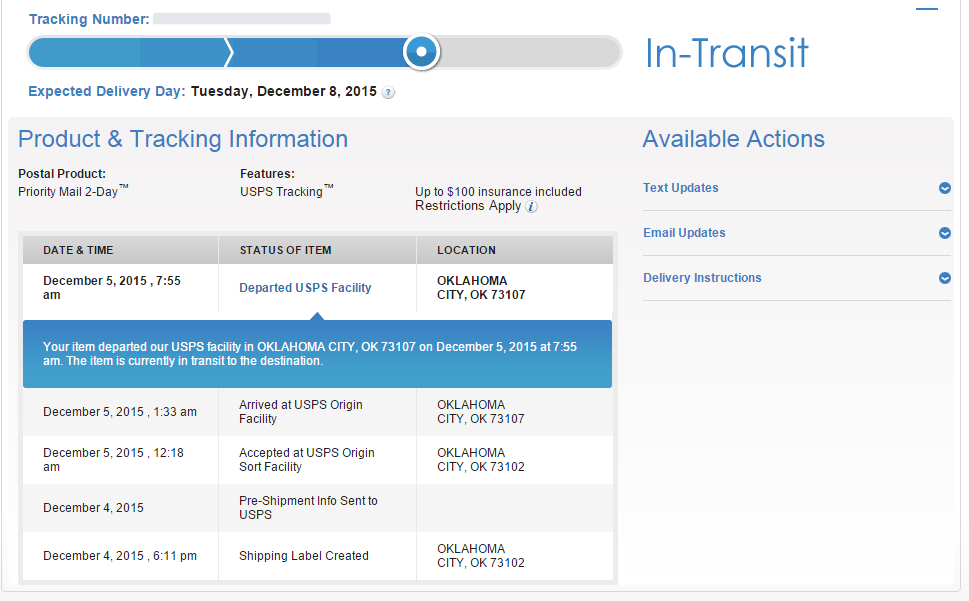Select the location in the Accepted at Origin Sort Facility row
This screenshot has height=601, width=969.
(x=480, y=460)
